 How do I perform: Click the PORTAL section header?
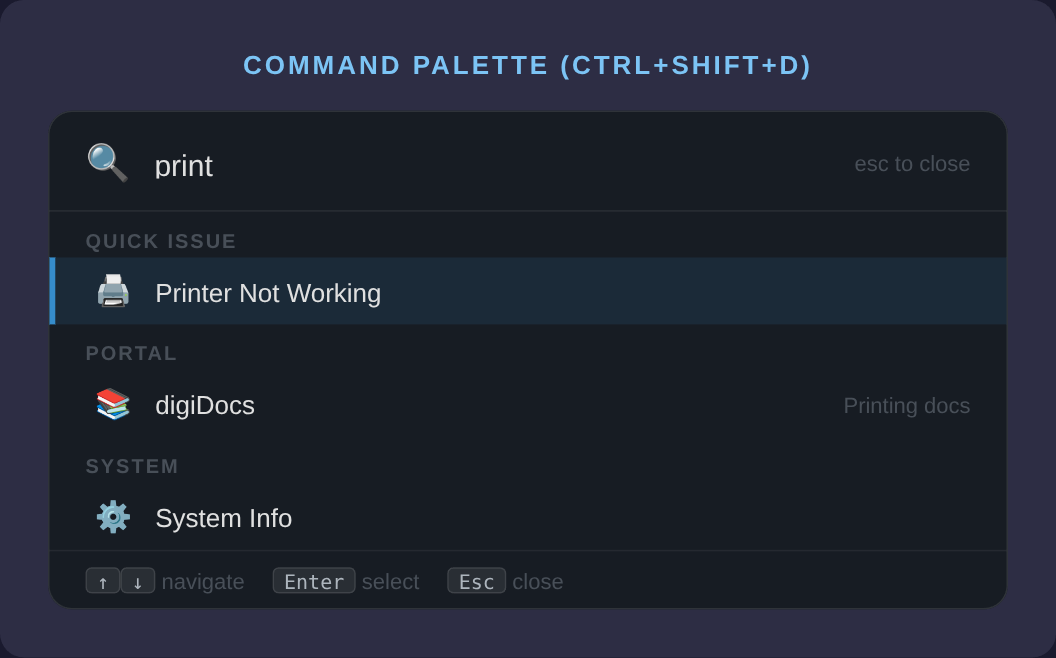131,353
